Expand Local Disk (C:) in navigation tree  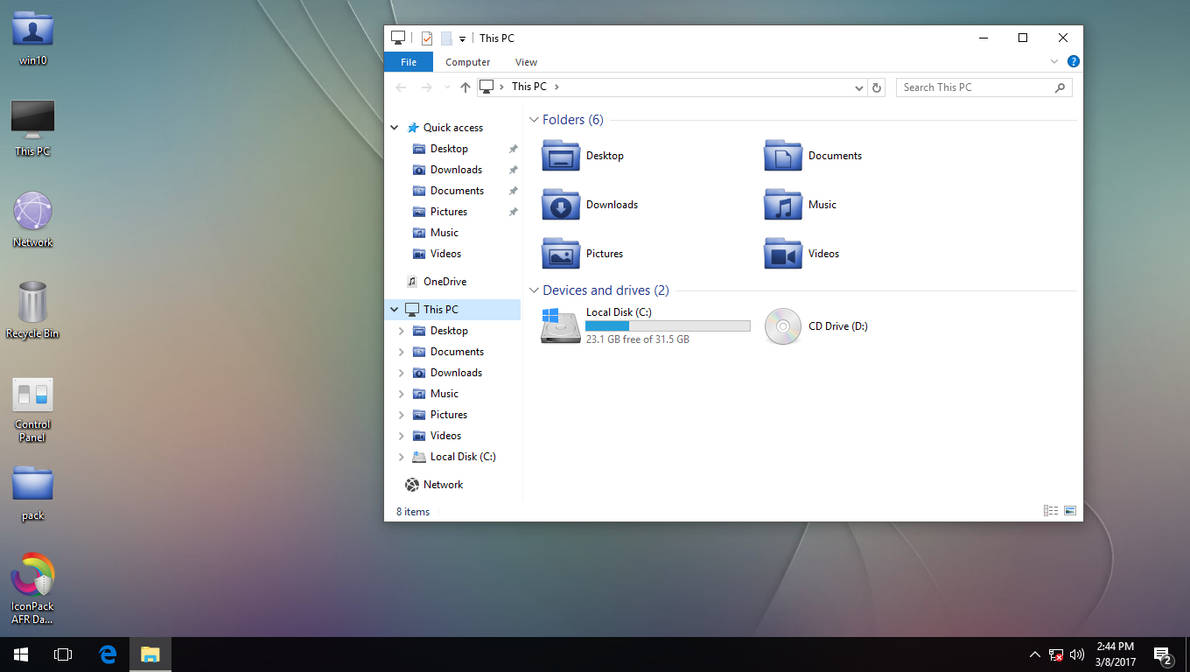[x=401, y=457]
